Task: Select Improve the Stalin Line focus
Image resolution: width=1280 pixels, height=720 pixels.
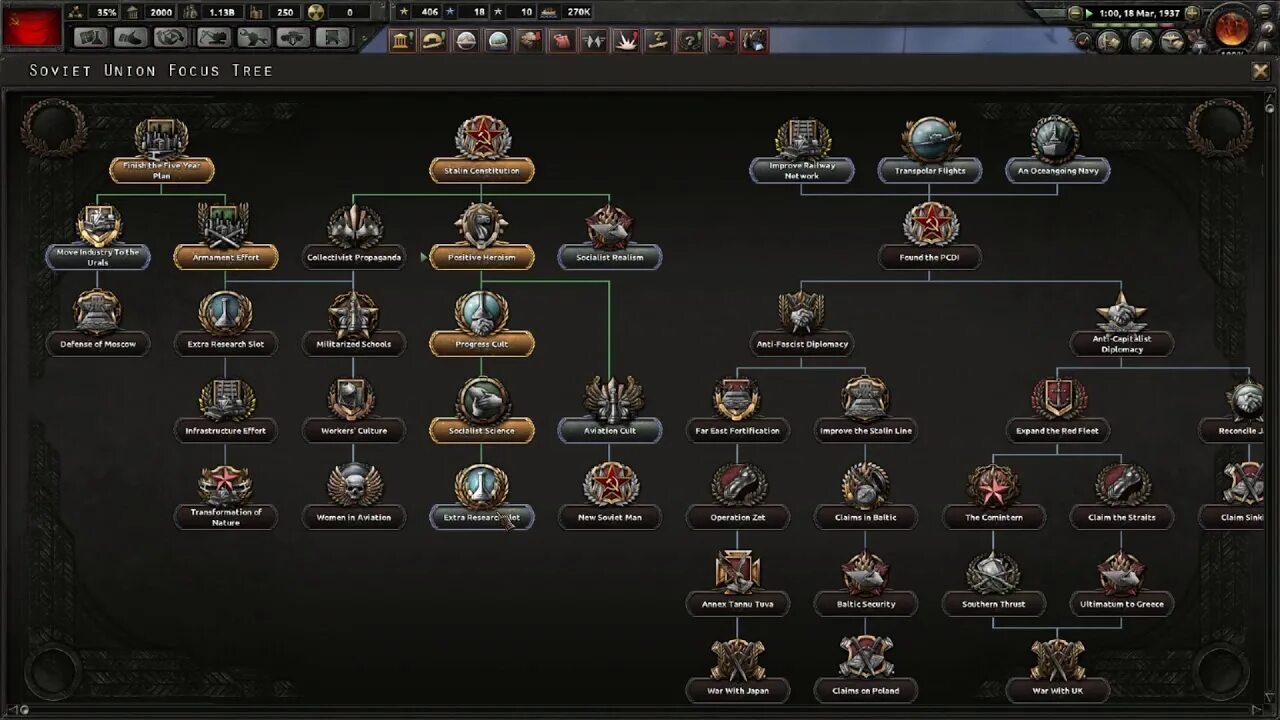Action: (x=866, y=412)
